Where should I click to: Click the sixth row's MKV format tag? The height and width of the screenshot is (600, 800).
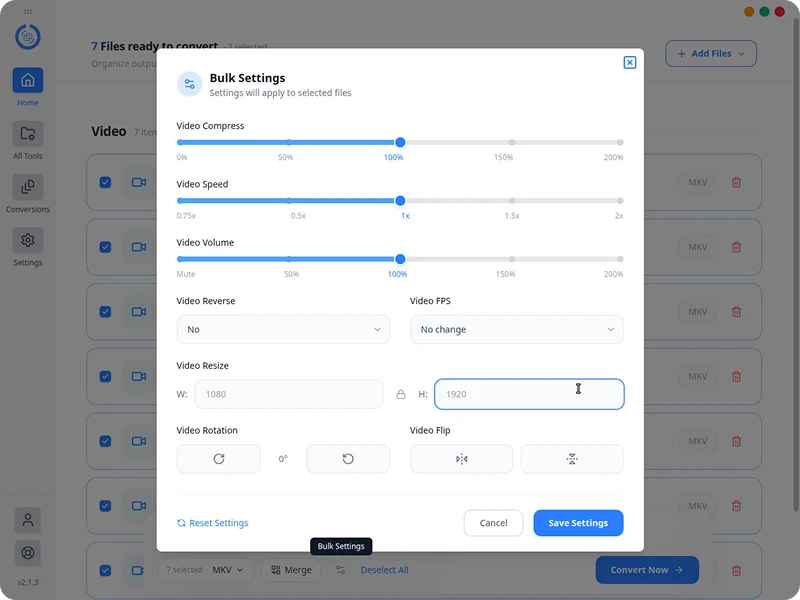pos(697,506)
